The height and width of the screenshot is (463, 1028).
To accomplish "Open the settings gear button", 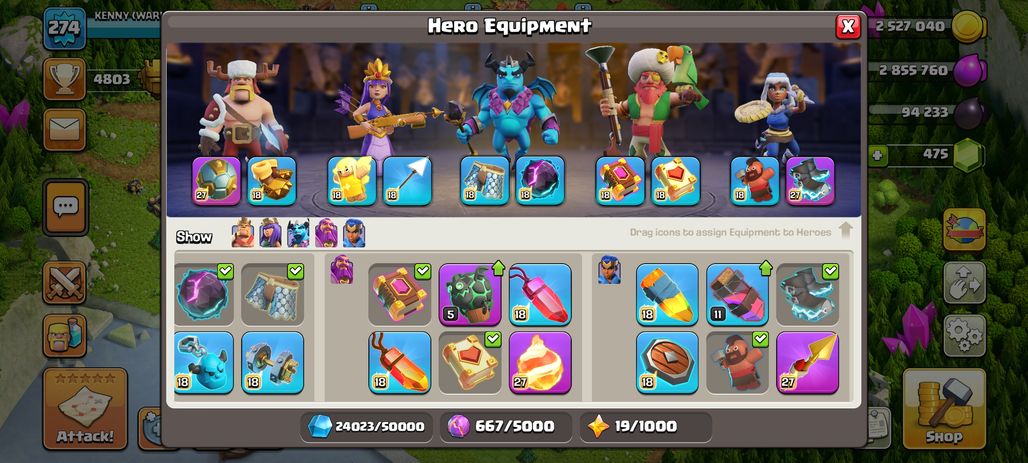I will point(964,335).
